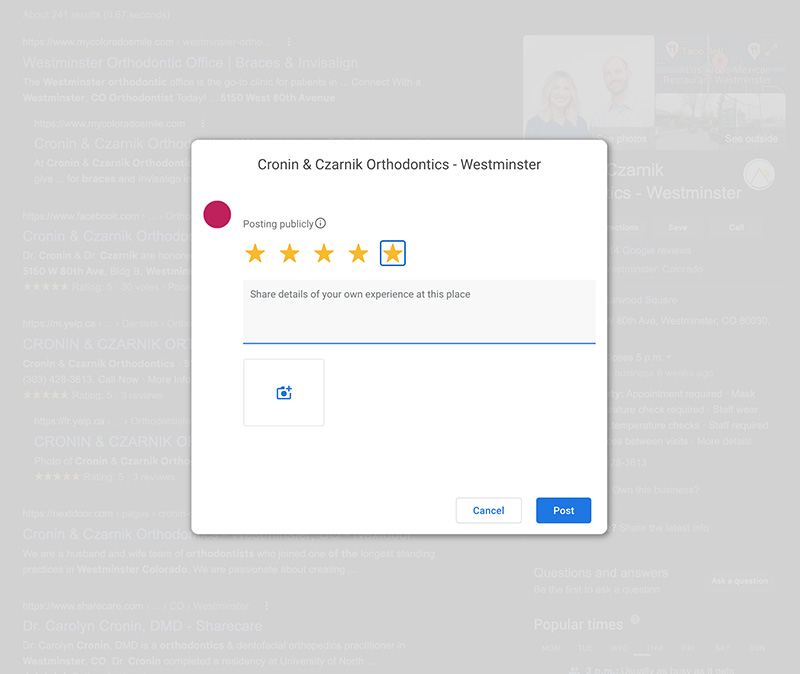800x674 pixels.
Task: Open the help icon beside Popular times
Action: (635, 619)
